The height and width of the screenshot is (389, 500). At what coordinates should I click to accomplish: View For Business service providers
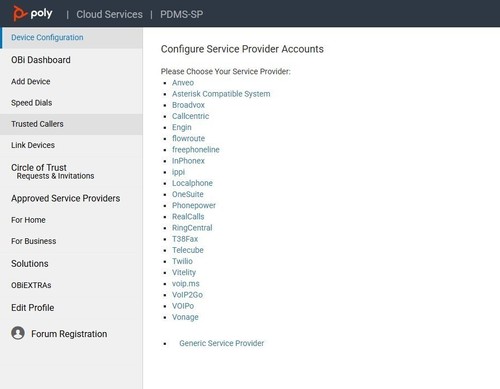tap(34, 241)
